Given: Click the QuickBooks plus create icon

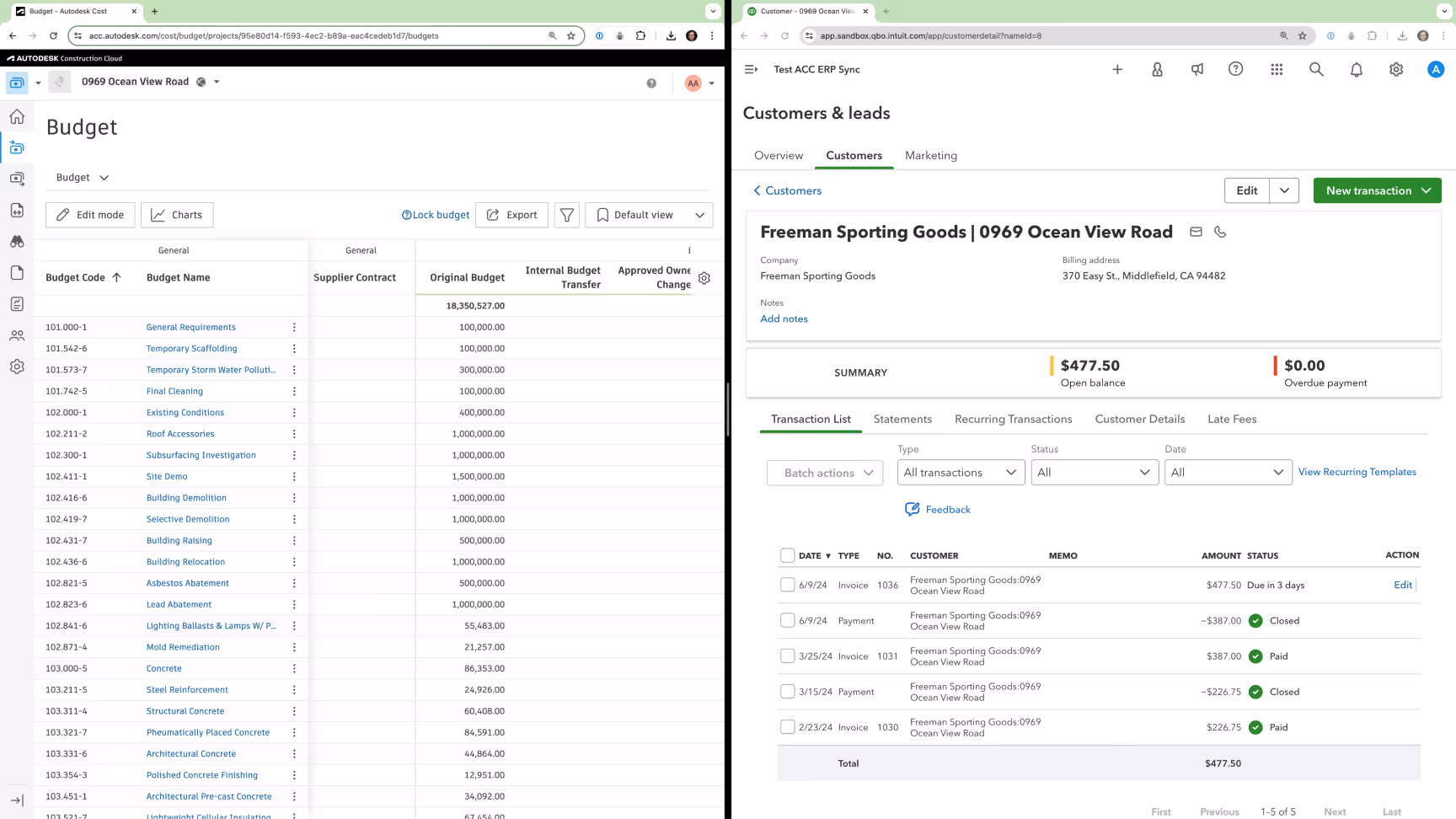Looking at the screenshot, I should [x=1117, y=69].
